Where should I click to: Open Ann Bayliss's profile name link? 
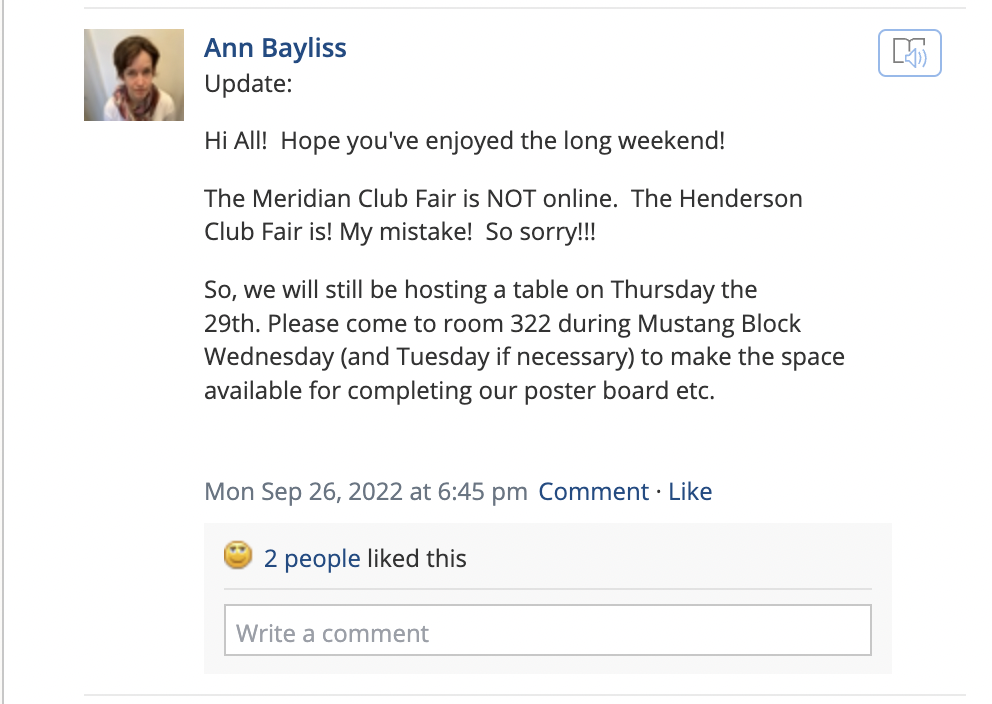click(275, 48)
